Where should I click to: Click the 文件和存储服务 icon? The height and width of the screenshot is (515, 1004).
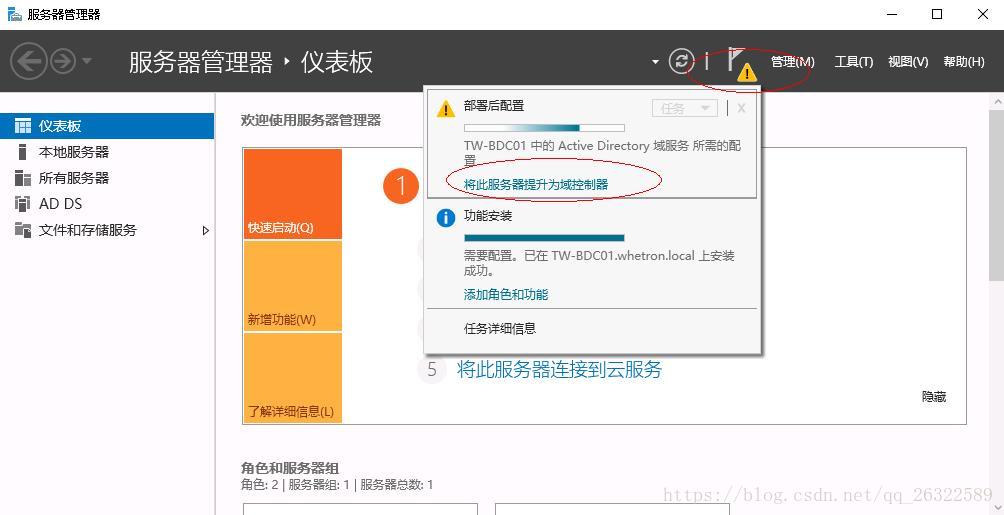(x=22, y=230)
